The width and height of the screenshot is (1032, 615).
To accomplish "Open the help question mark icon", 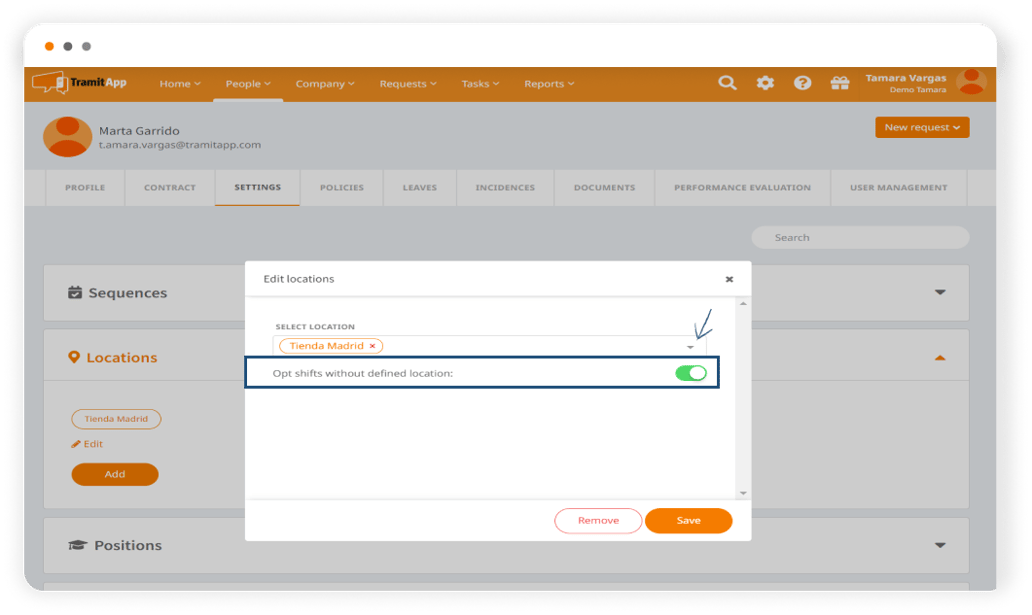I will click(802, 83).
